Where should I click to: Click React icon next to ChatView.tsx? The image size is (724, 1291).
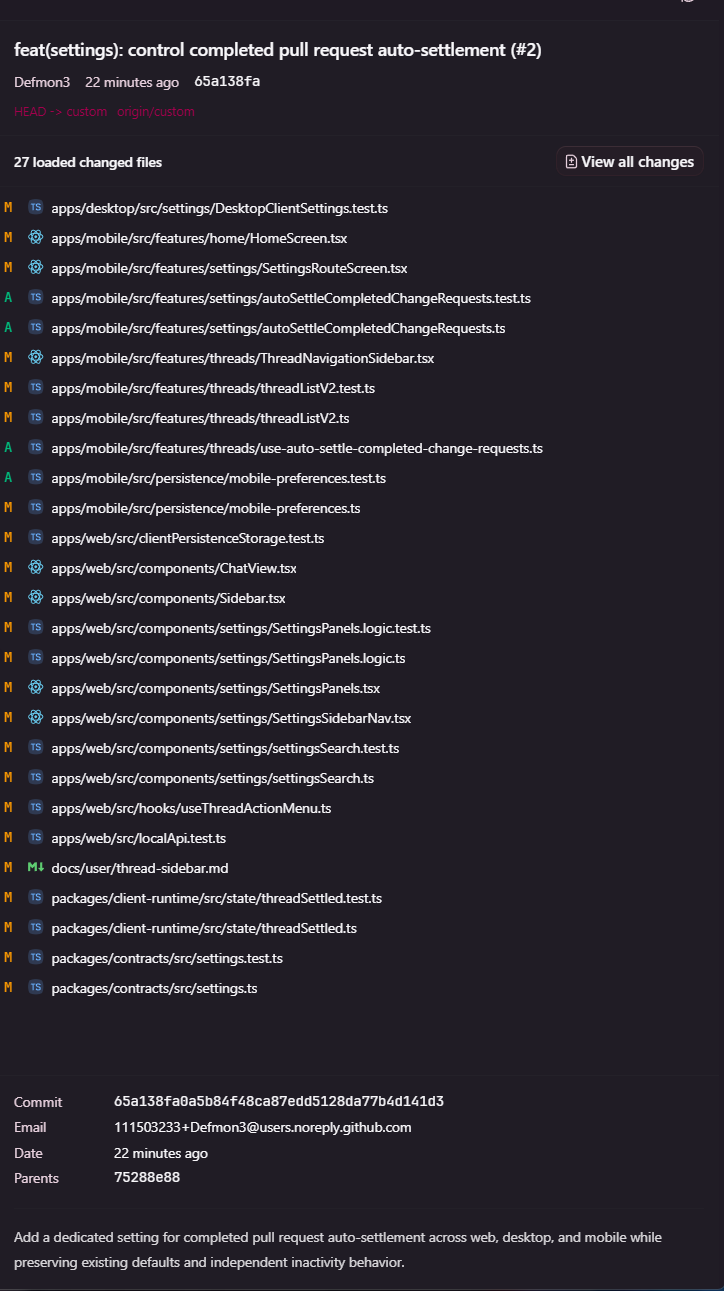(36, 568)
